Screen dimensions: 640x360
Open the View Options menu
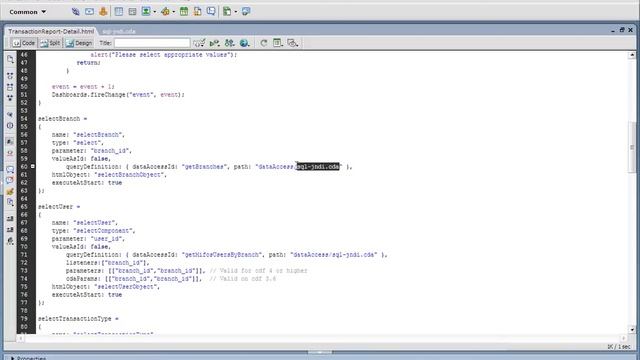(x=278, y=43)
